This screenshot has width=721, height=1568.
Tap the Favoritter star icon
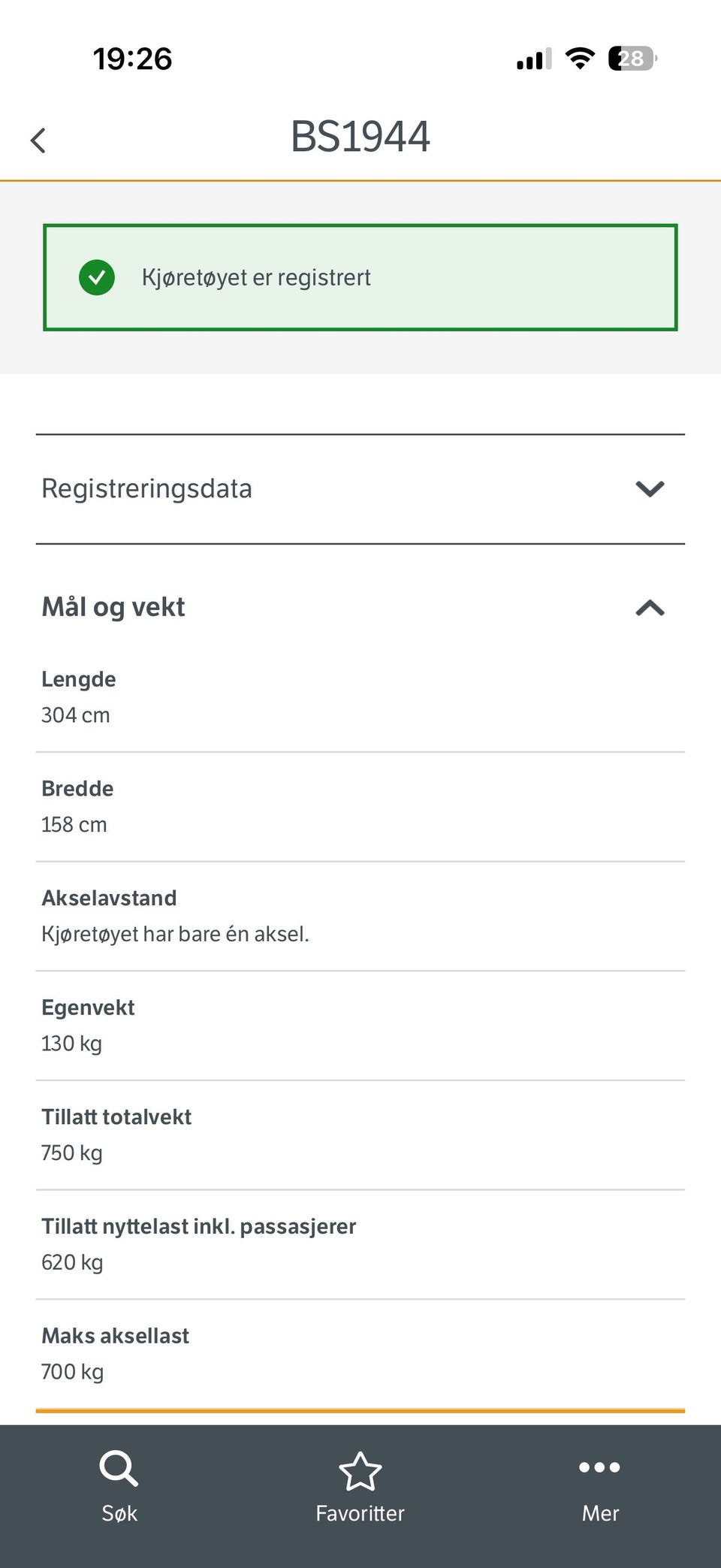click(360, 1471)
